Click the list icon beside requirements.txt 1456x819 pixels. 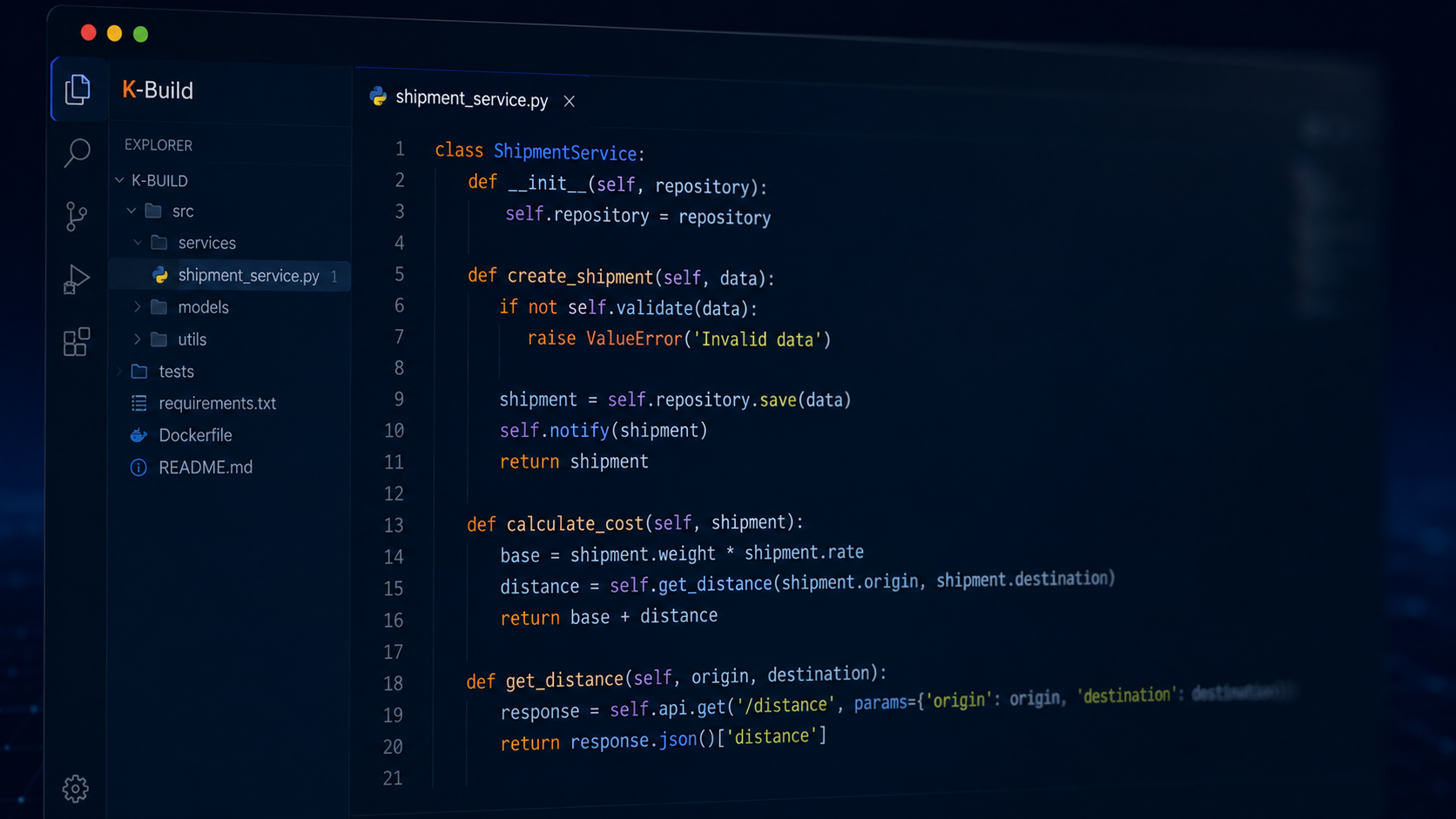138,403
